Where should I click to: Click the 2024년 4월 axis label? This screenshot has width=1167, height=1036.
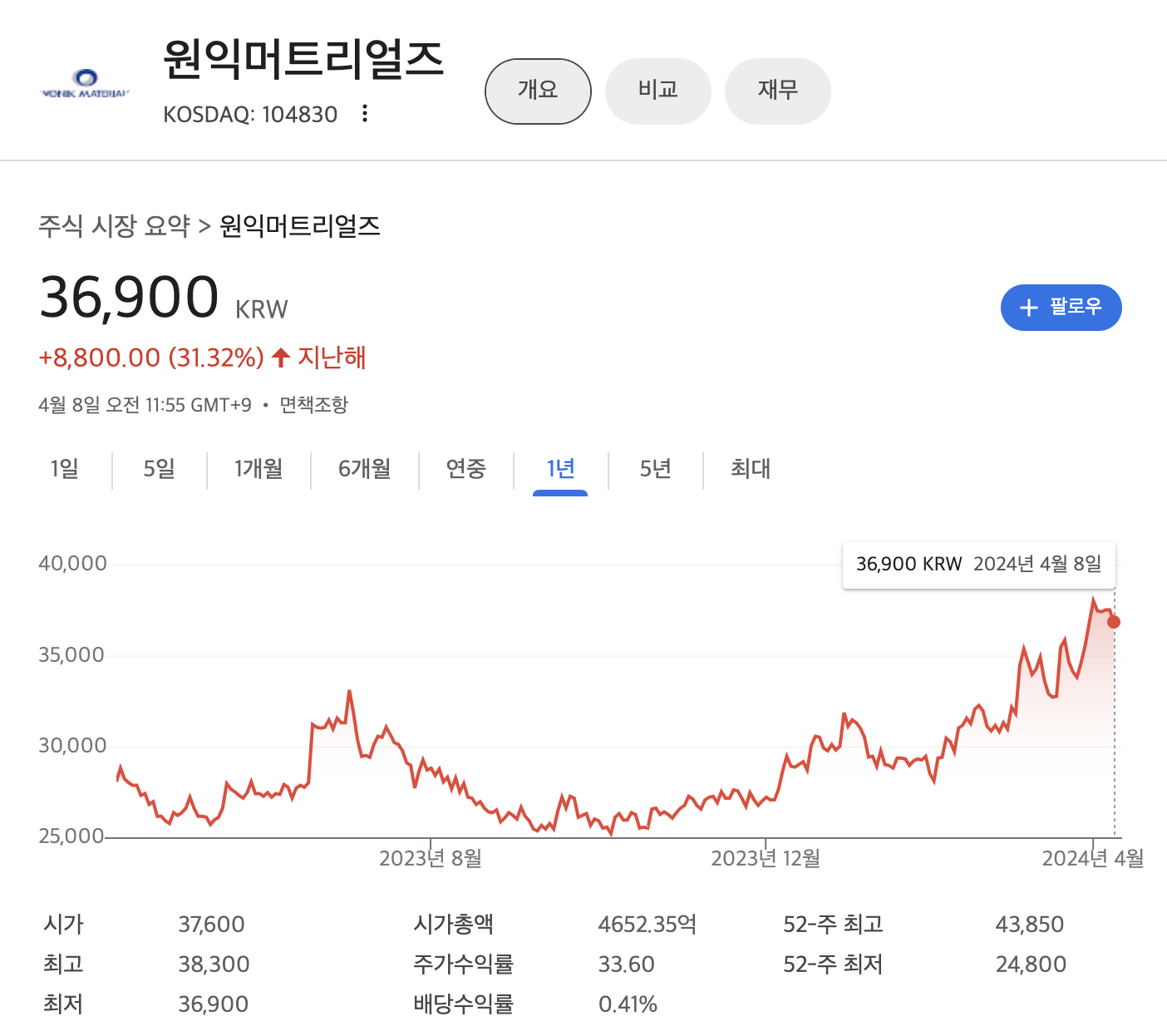1093,858
